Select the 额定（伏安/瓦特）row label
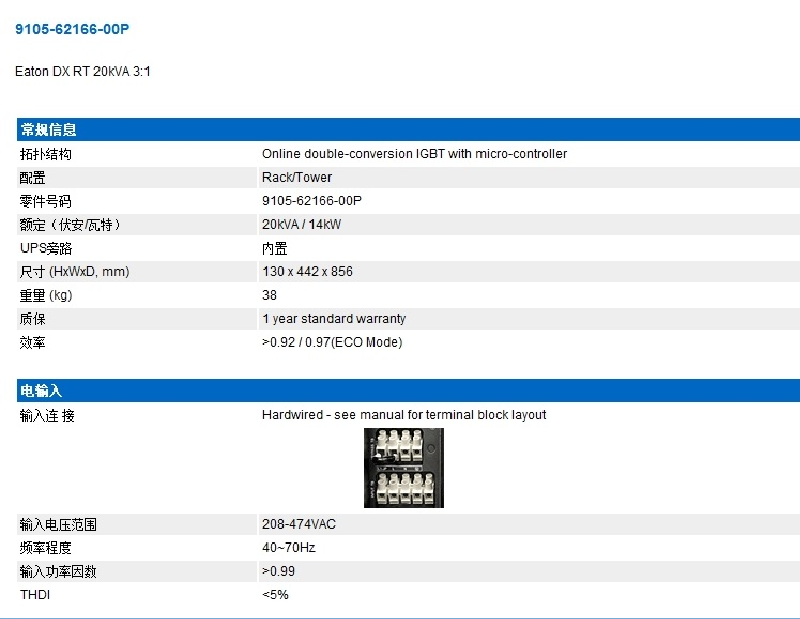Image resolution: width=800 pixels, height=619 pixels. pyautogui.click(x=70, y=225)
